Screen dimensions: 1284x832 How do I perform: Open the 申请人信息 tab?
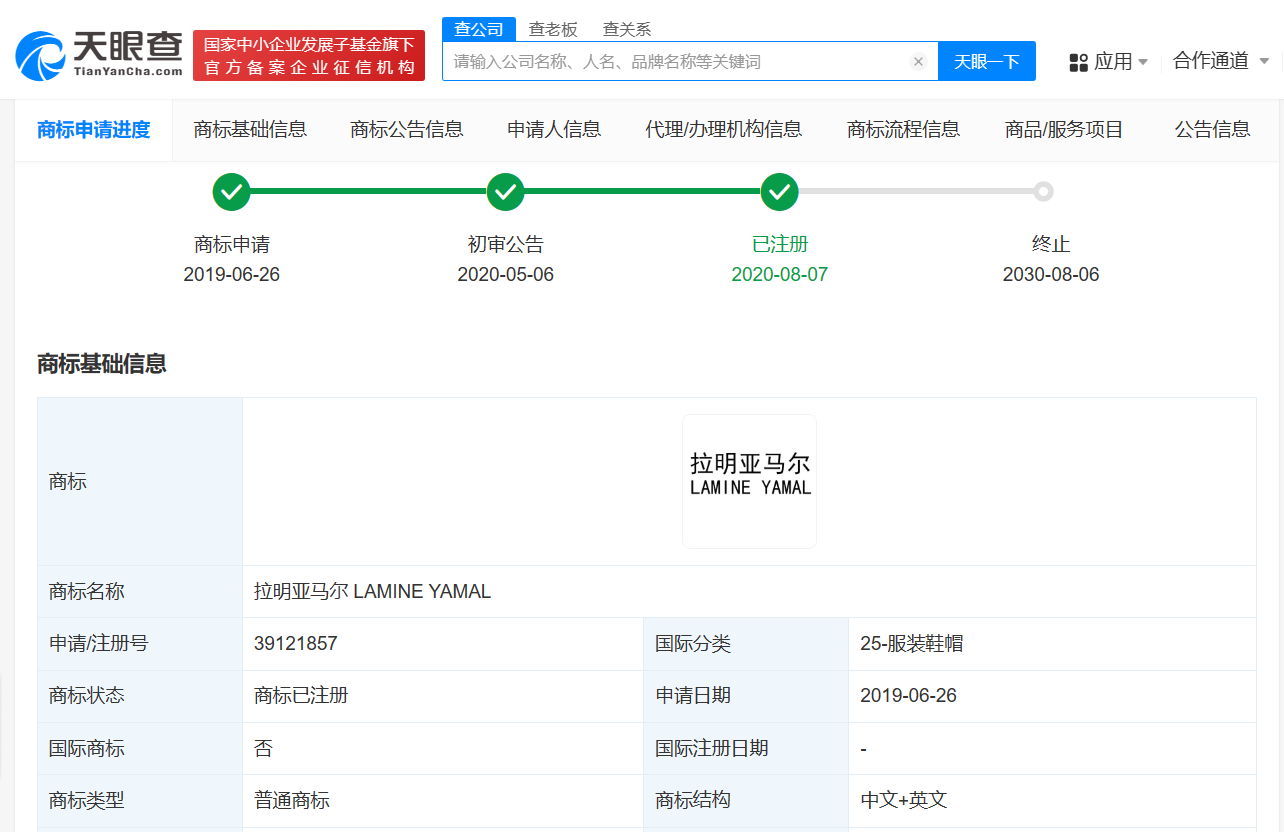coord(554,130)
